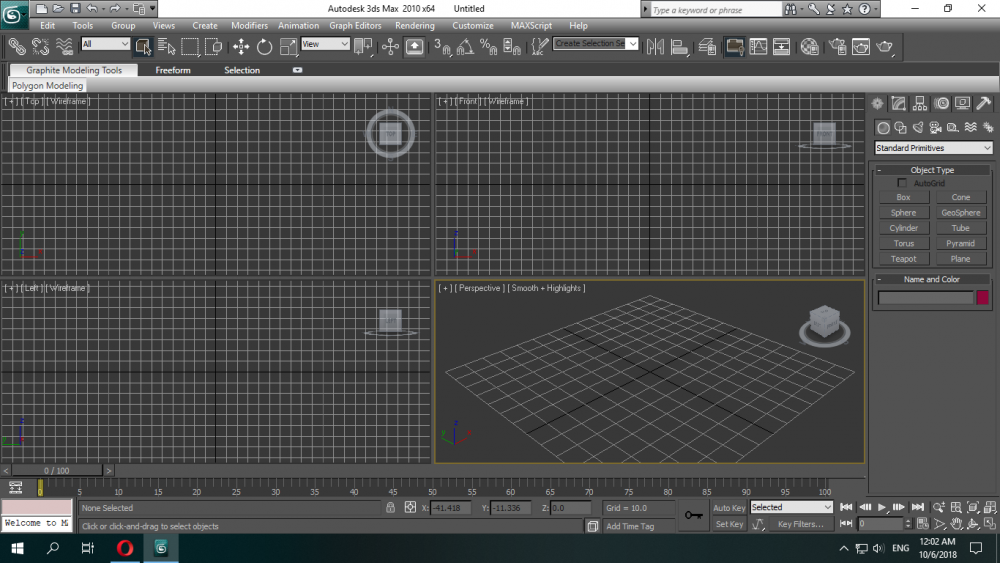
Task: Open the Utilities panel hammer icon
Action: 984,103
